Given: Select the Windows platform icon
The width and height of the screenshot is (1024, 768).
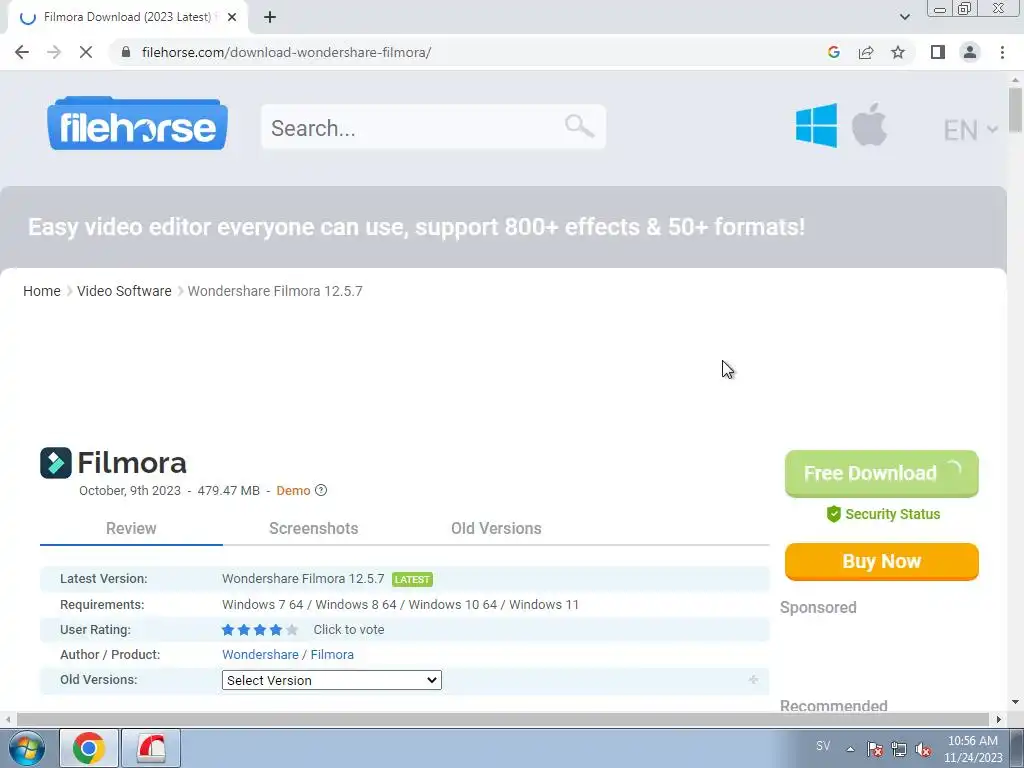Looking at the screenshot, I should pos(816,125).
